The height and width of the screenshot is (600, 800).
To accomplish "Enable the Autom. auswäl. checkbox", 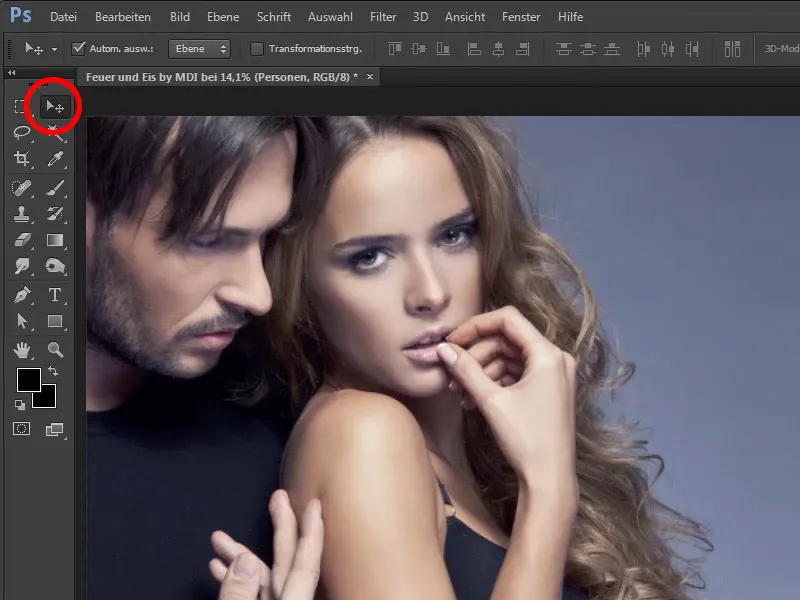I will (78, 46).
